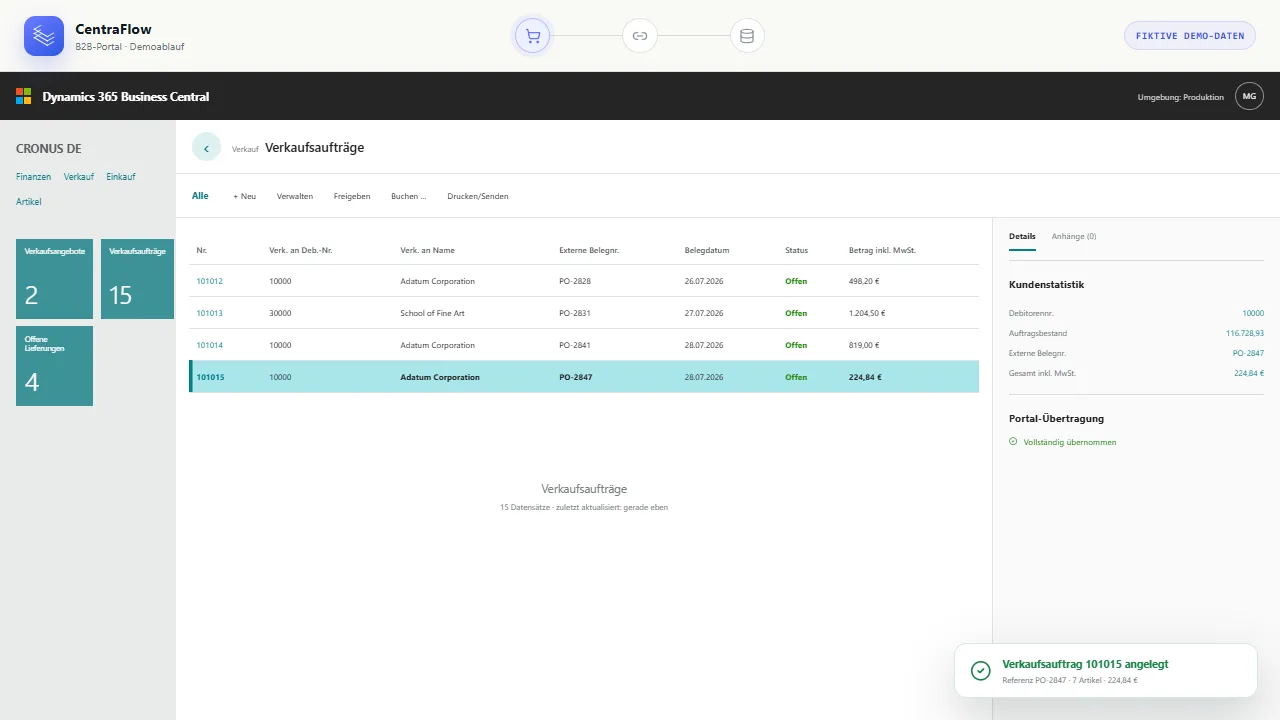Click the Verk. an Name column header
The height and width of the screenshot is (720, 1280).
(427, 250)
